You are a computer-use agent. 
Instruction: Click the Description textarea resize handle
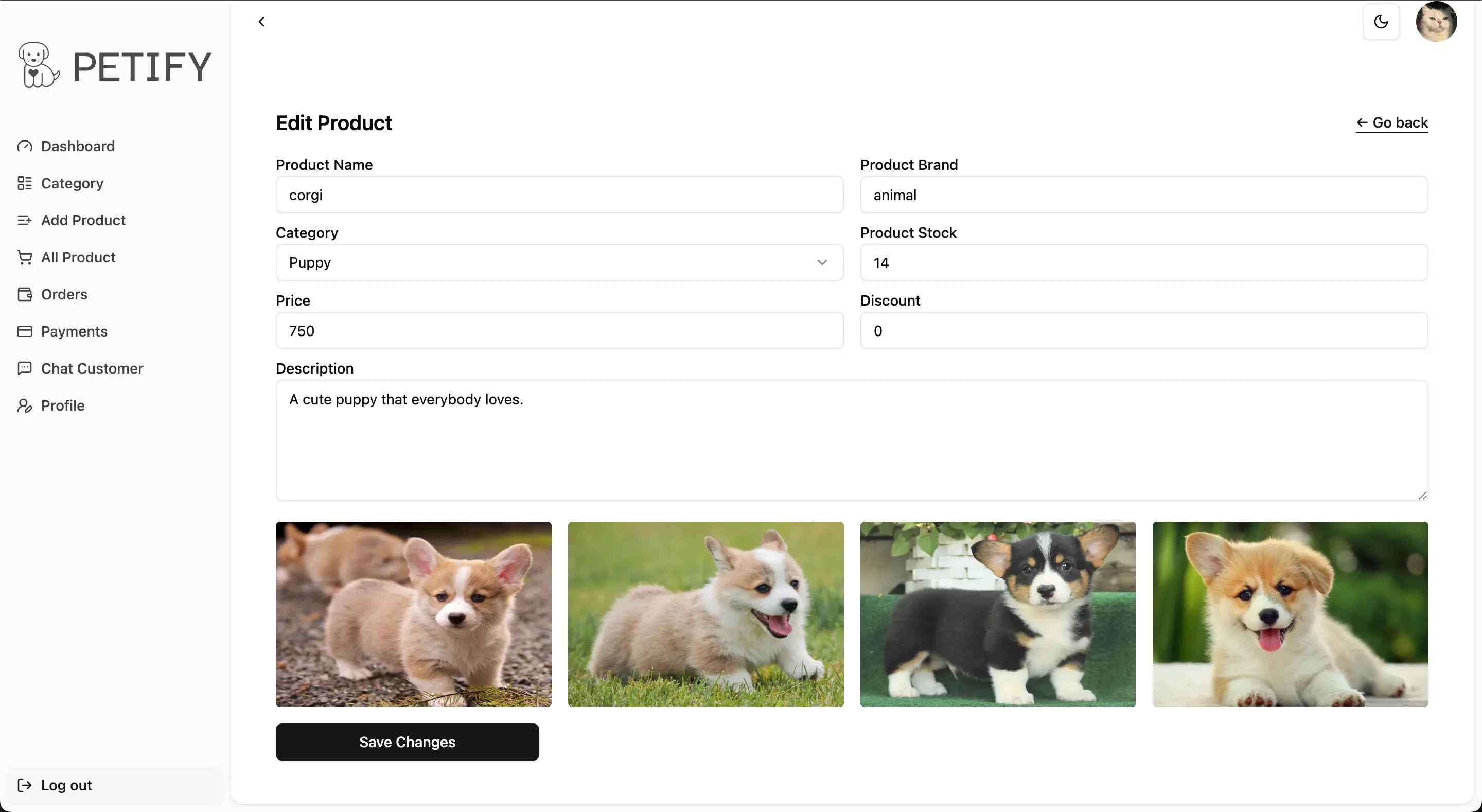pos(1422,496)
